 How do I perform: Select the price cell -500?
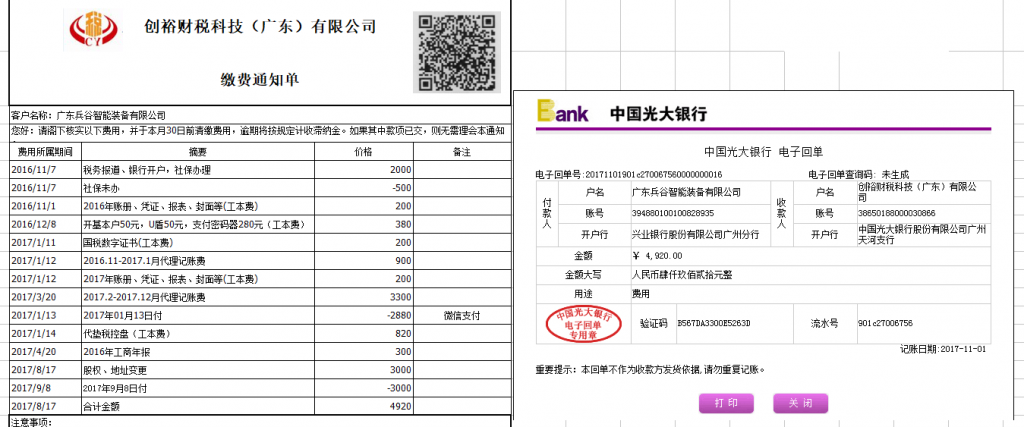364,188
